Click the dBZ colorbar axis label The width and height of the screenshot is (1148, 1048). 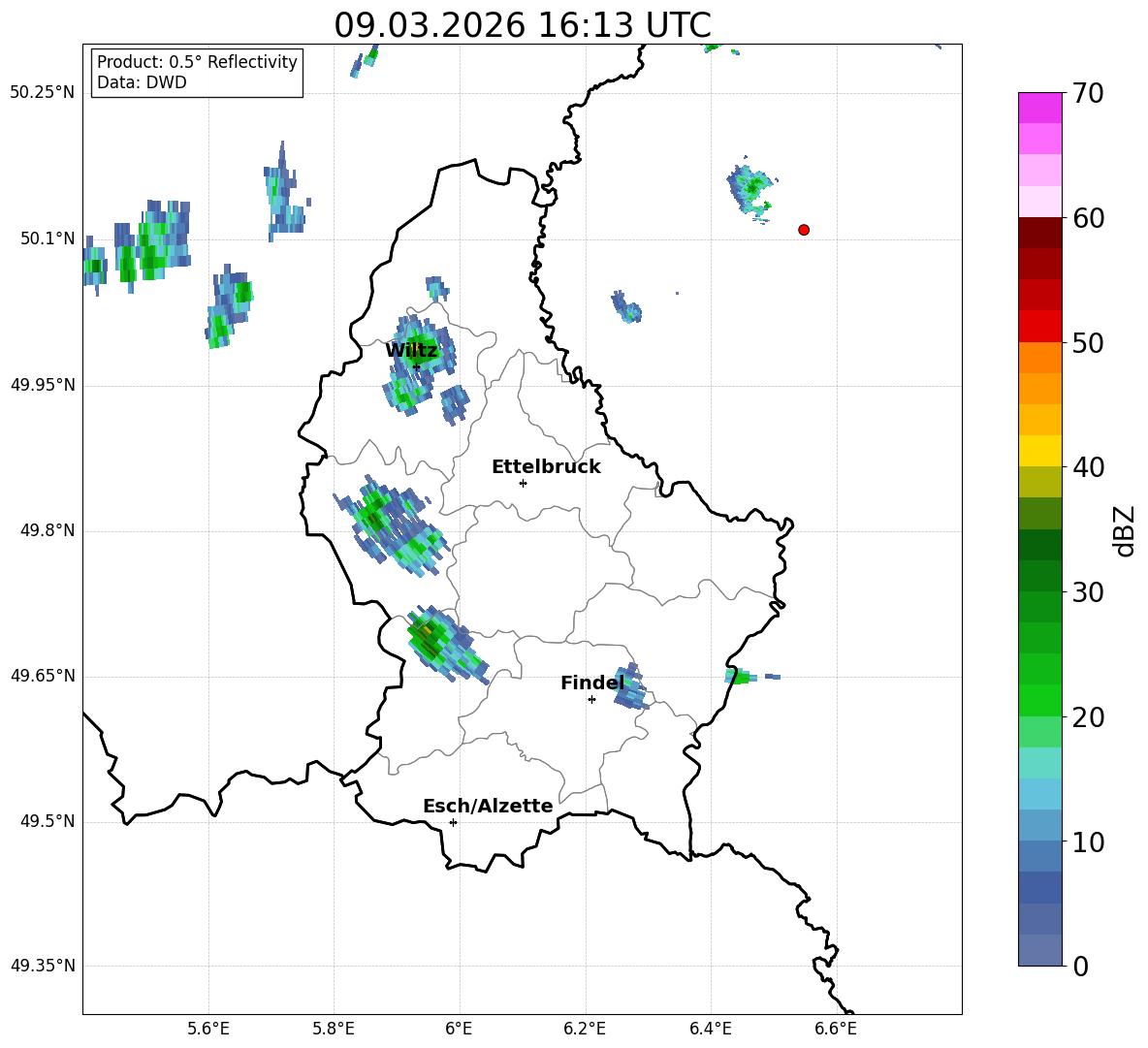[x=1125, y=531]
